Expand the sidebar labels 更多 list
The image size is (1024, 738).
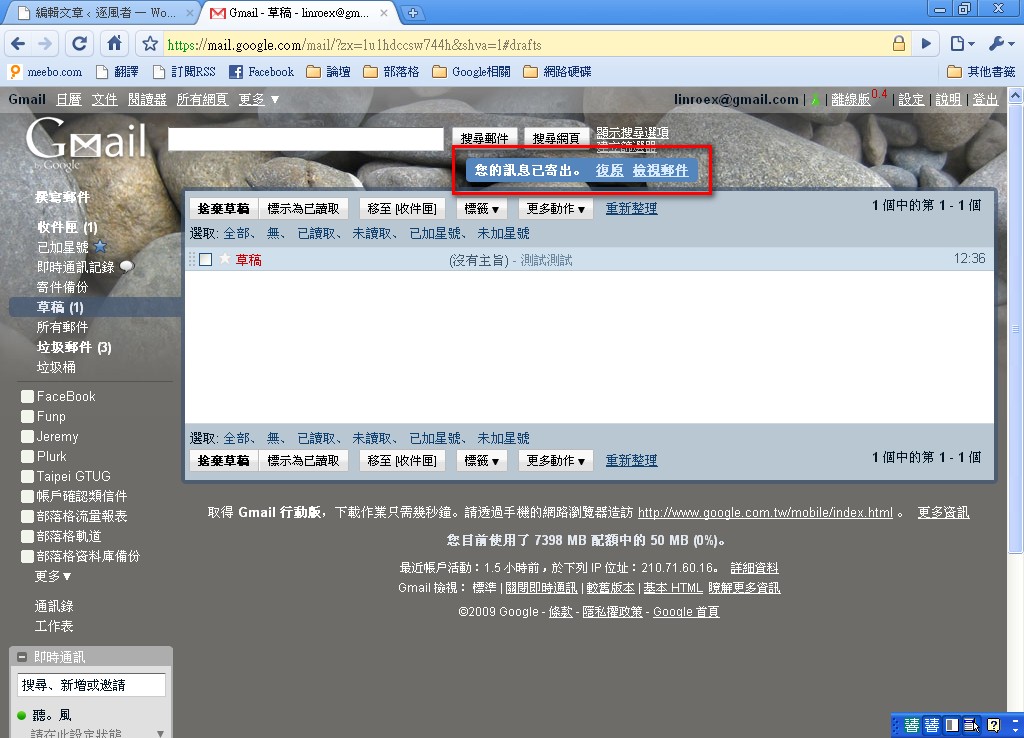pos(53,576)
